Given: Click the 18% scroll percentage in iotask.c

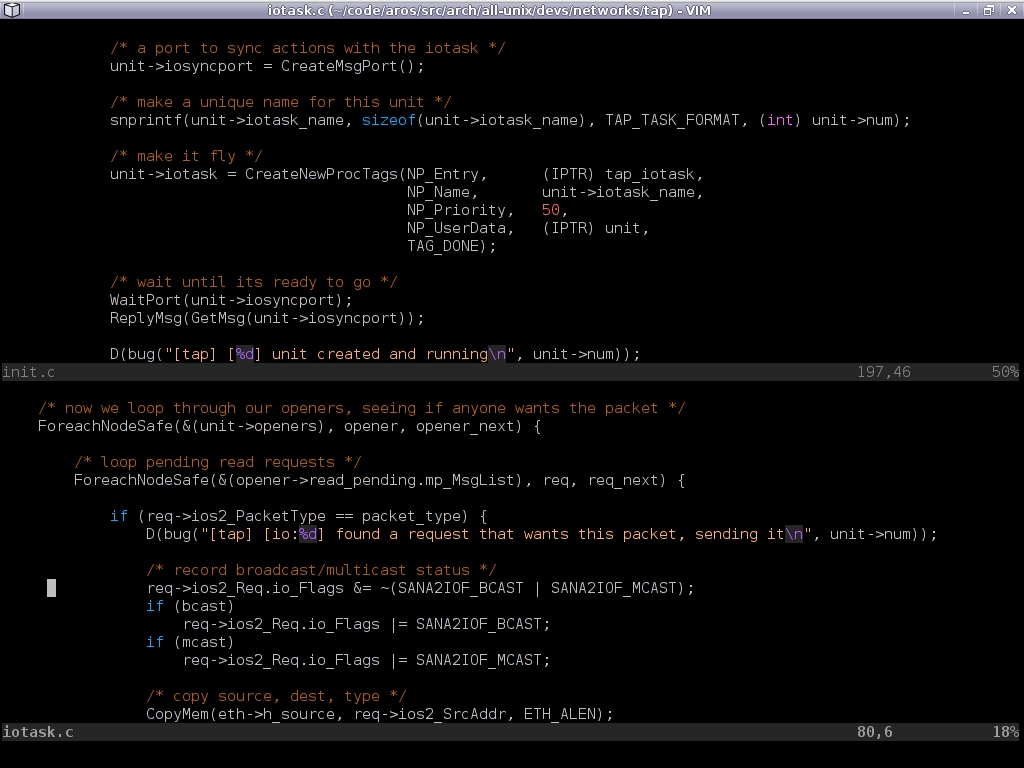Looking at the screenshot, I should [1004, 732].
